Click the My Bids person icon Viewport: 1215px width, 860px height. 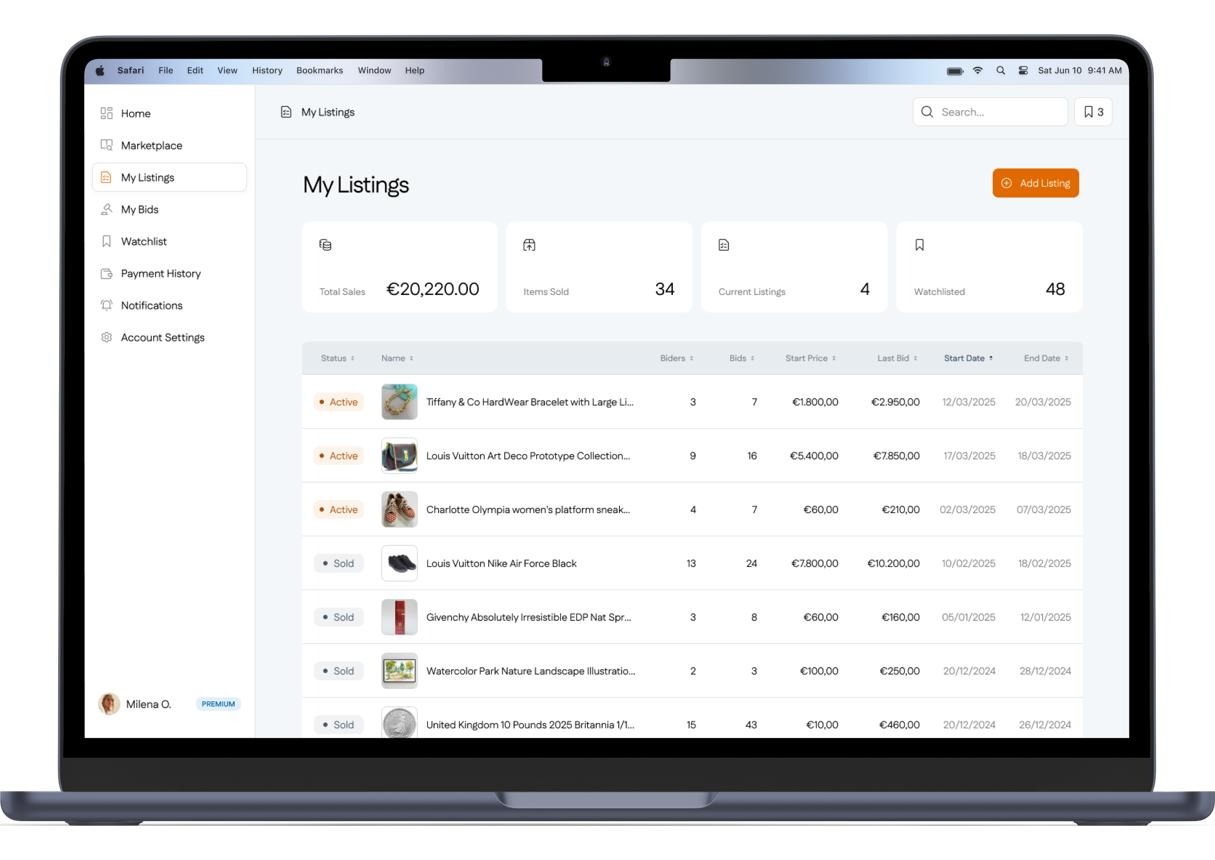point(106,209)
